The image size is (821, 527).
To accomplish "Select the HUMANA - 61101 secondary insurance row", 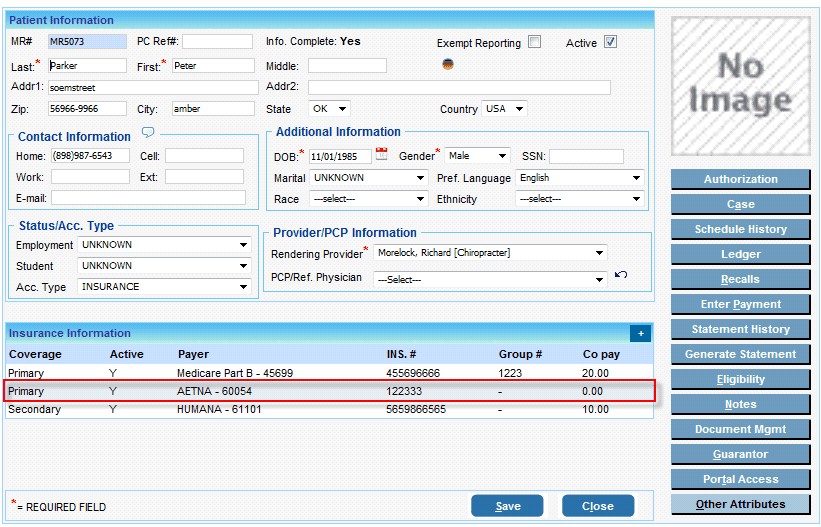I will click(x=329, y=409).
